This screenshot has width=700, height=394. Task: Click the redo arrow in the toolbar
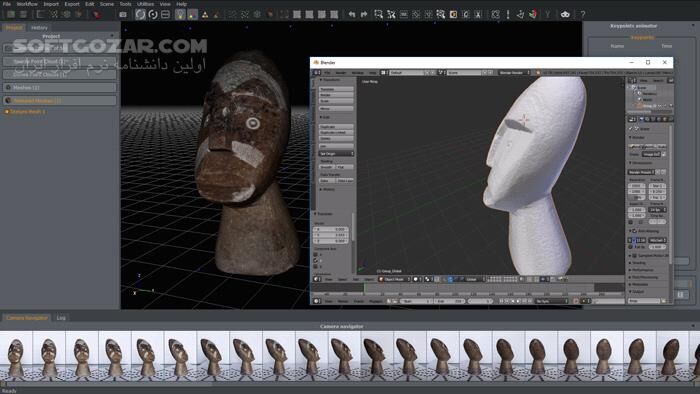(x=364, y=14)
